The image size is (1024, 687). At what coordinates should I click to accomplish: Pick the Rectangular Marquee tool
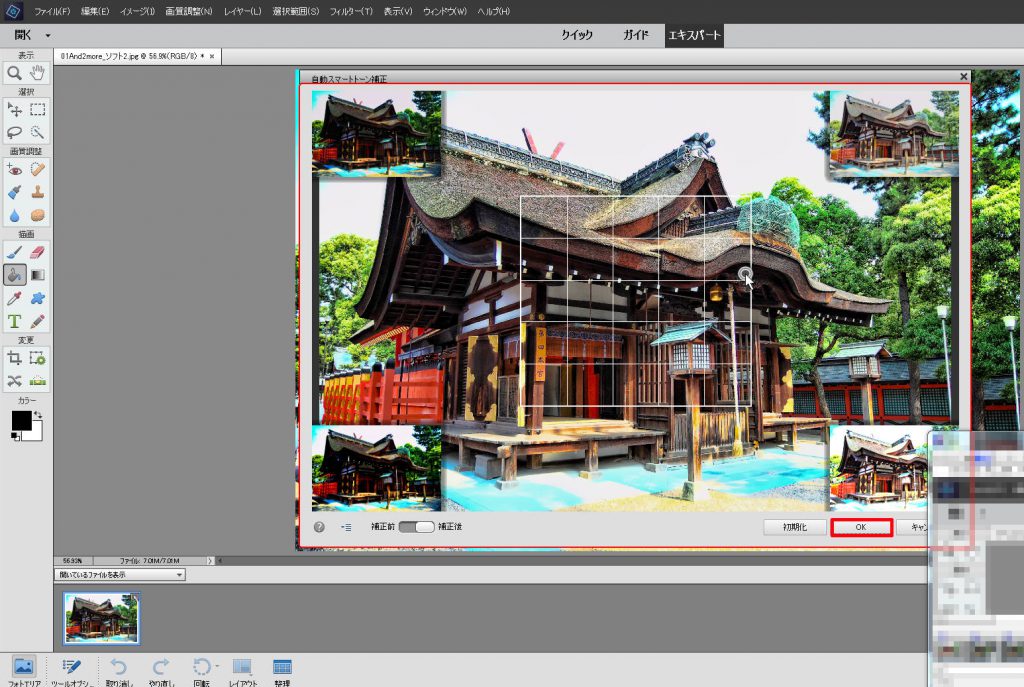tap(38, 109)
